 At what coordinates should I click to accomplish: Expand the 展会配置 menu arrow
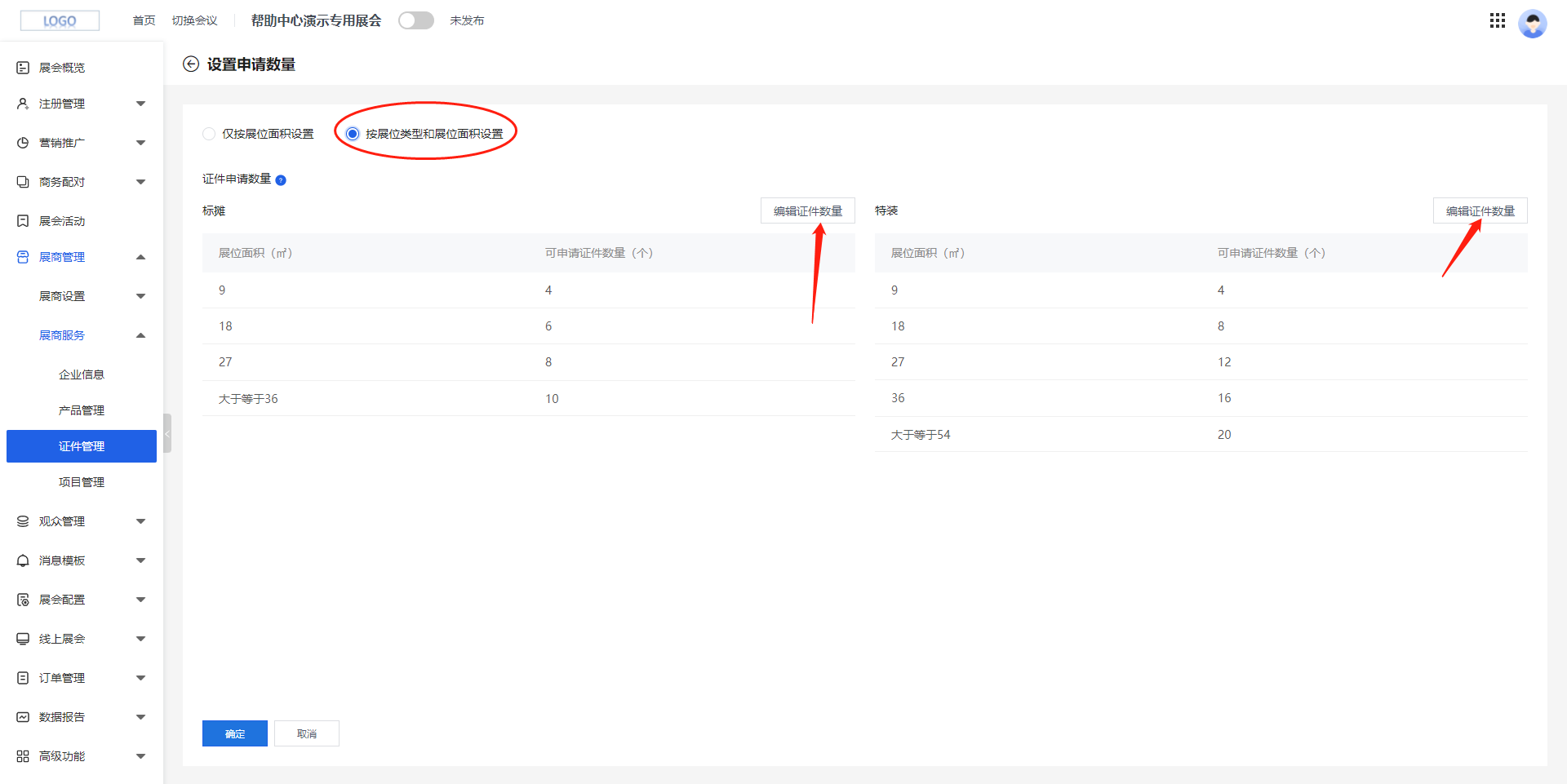click(x=140, y=600)
